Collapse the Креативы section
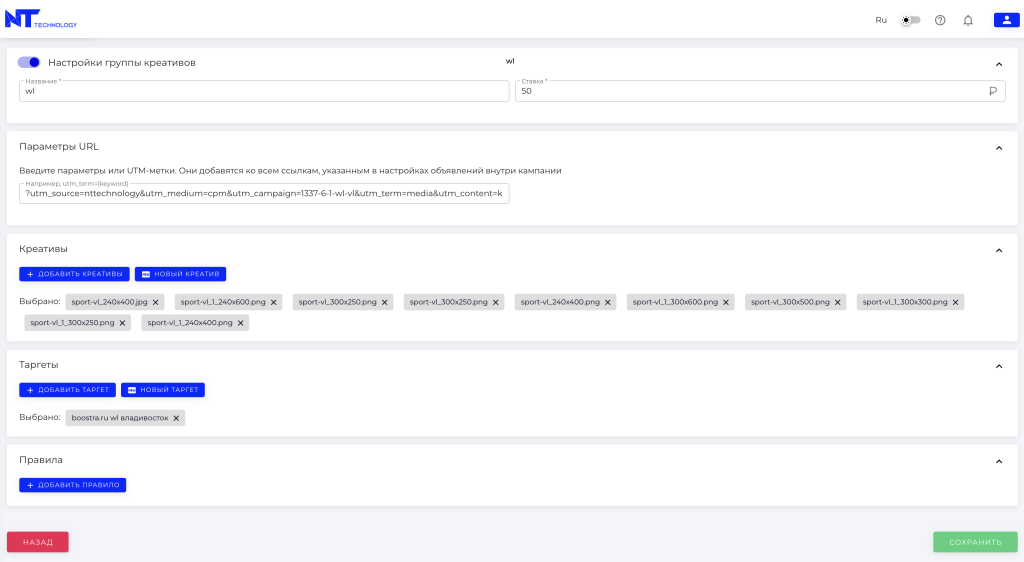This screenshot has height=562, width=1024. 998,250
